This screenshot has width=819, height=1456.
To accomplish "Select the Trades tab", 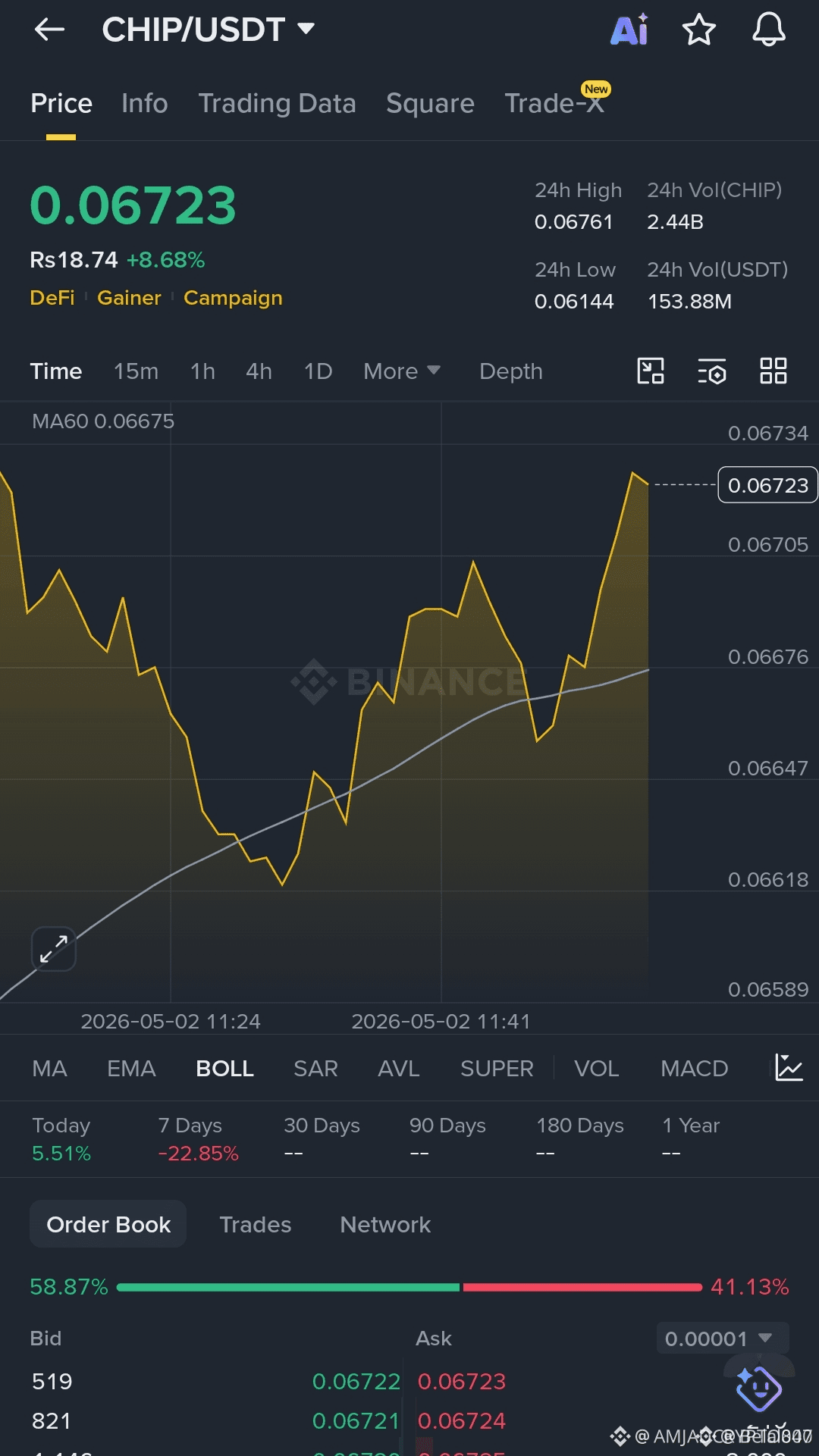I will (x=256, y=1224).
